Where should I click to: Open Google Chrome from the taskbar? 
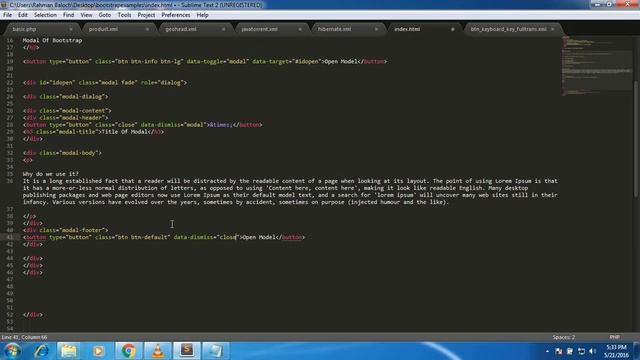pyautogui.click(x=128, y=351)
